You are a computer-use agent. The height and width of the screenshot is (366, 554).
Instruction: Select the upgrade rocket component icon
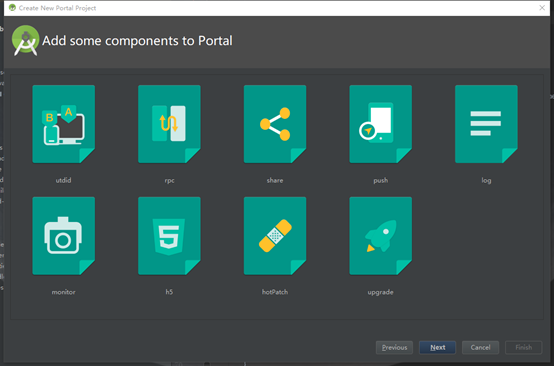click(x=381, y=236)
